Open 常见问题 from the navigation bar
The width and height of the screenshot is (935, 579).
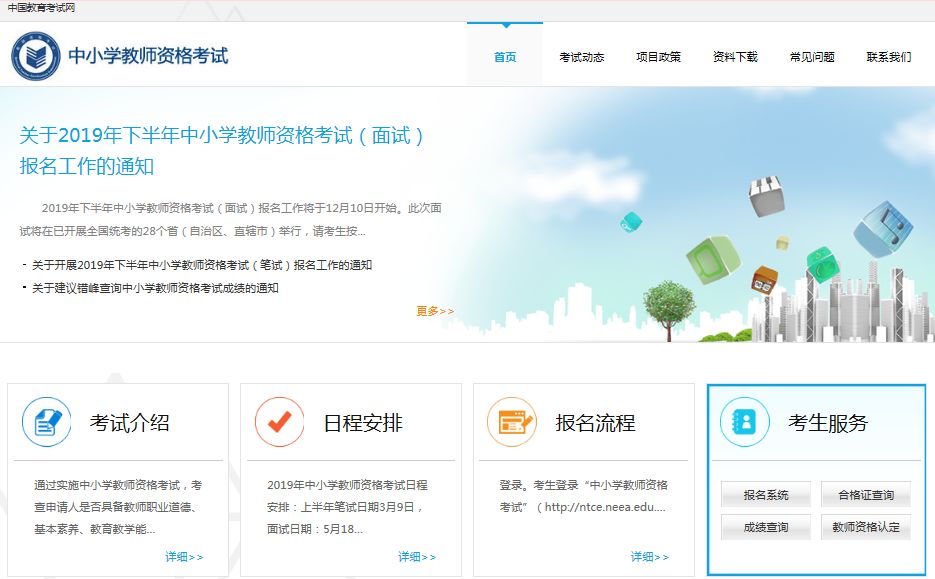tap(812, 57)
